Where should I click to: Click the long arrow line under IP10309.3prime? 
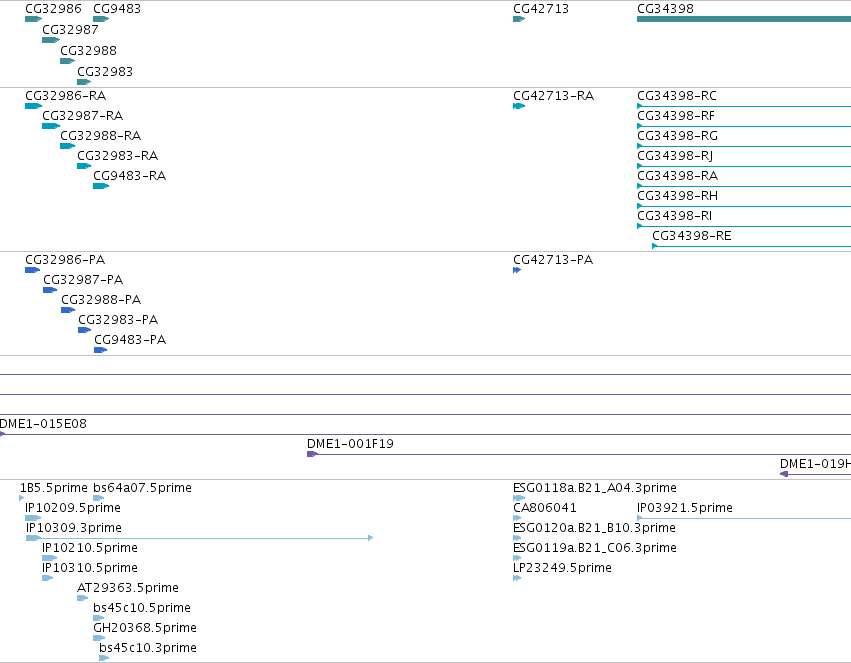(x=199, y=538)
